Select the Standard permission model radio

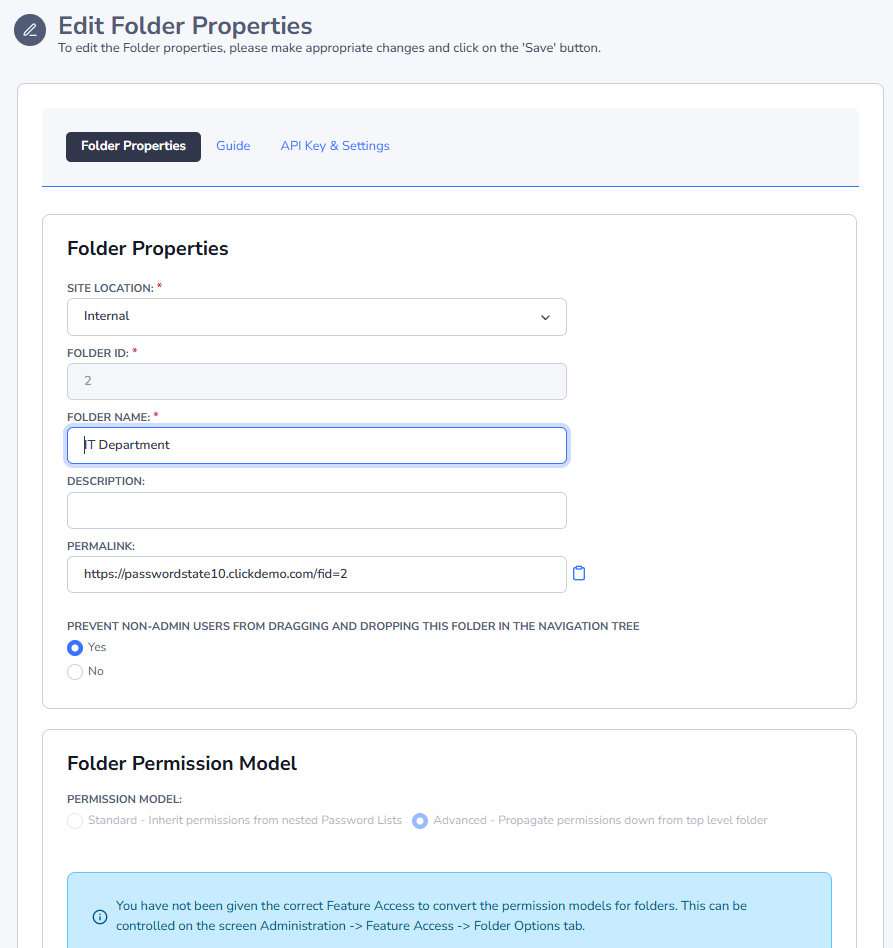click(75, 821)
